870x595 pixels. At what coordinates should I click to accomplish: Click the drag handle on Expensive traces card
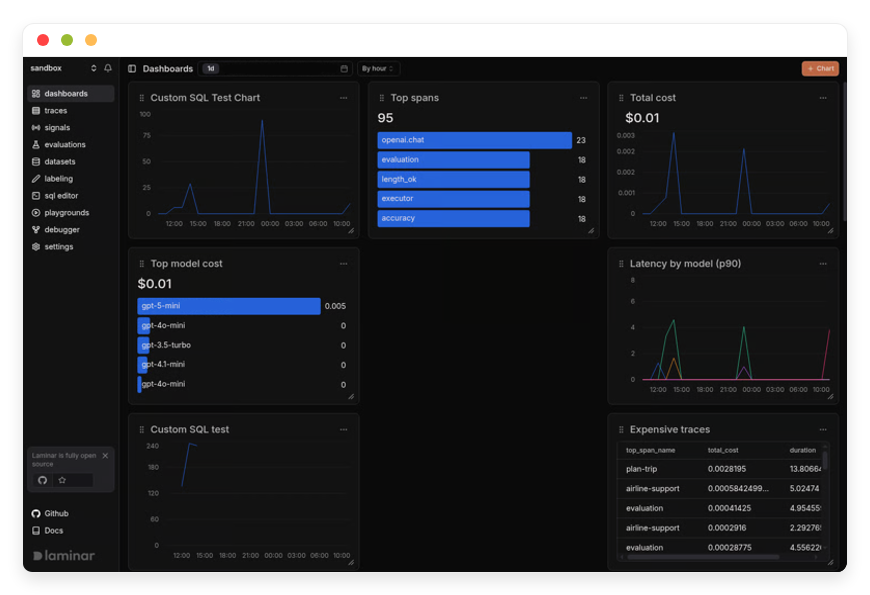(621, 430)
